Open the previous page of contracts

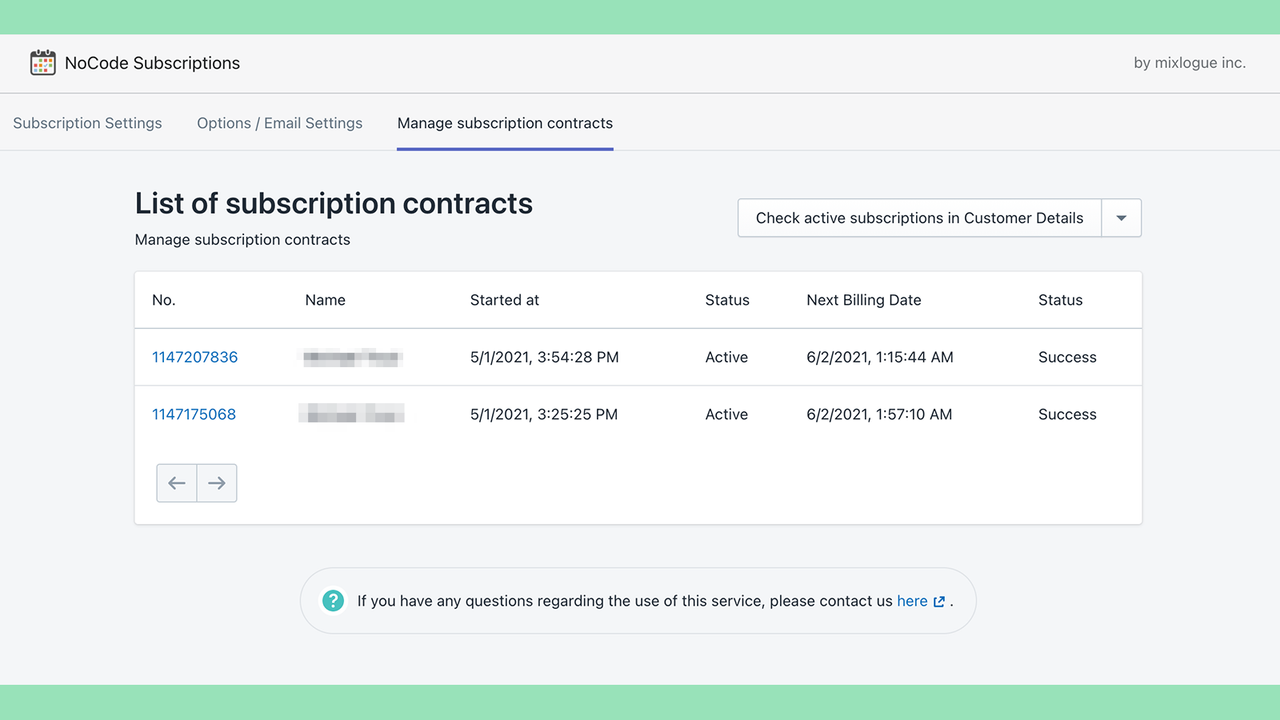click(x=176, y=482)
